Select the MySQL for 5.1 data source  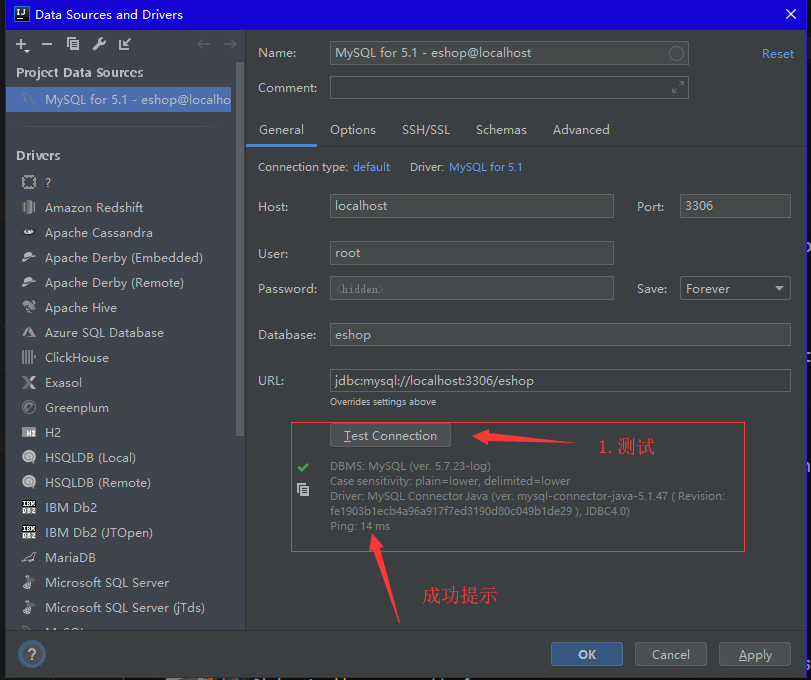point(118,99)
